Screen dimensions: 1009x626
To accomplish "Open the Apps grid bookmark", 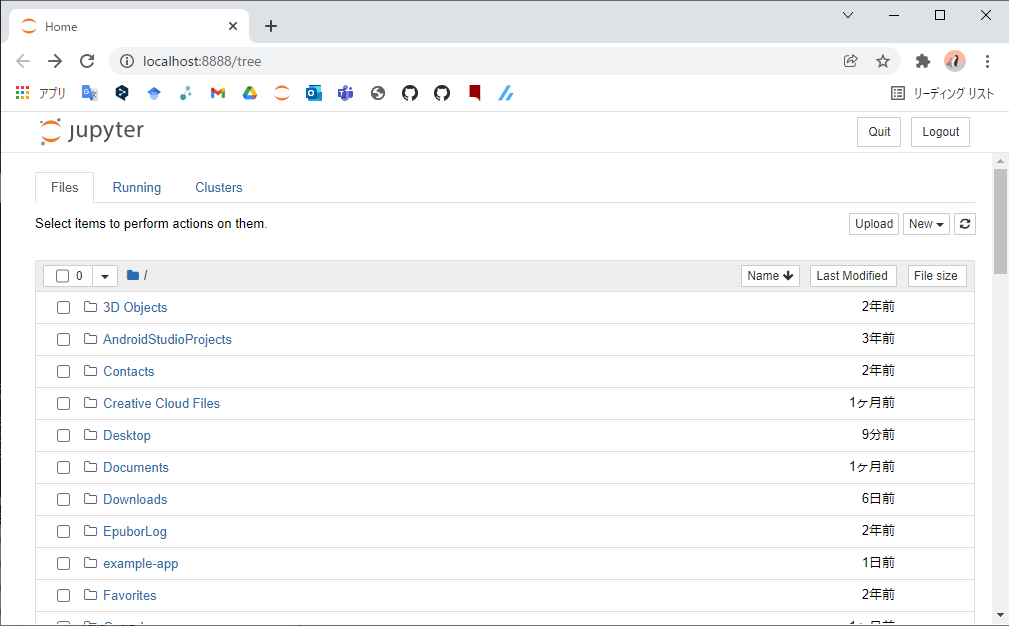I will tap(41, 93).
